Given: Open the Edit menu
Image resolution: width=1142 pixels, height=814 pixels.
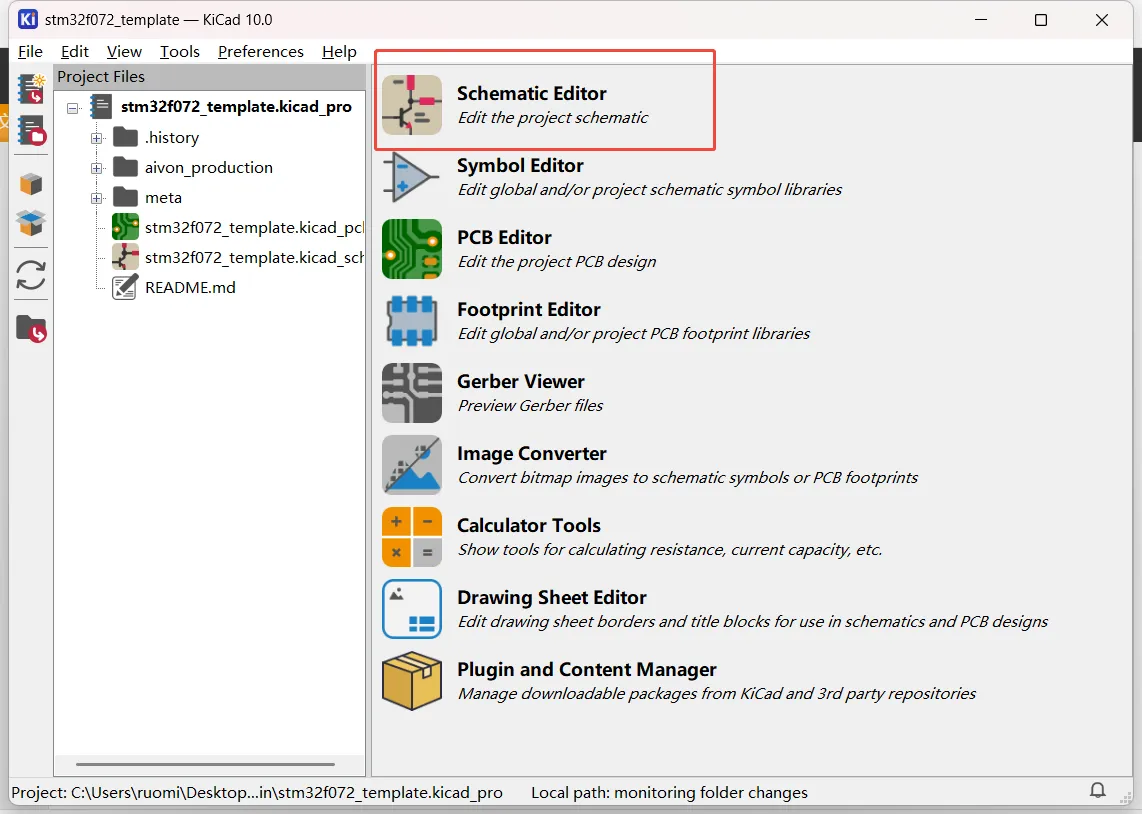Looking at the screenshot, I should coord(74,52).
